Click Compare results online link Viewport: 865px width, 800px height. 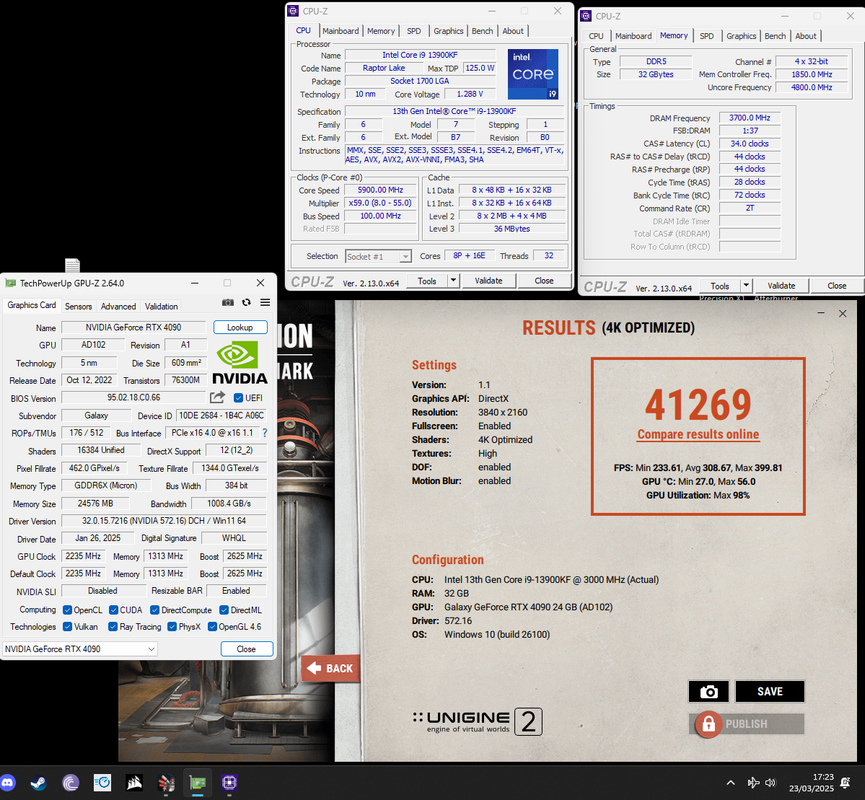click(698, 434)
